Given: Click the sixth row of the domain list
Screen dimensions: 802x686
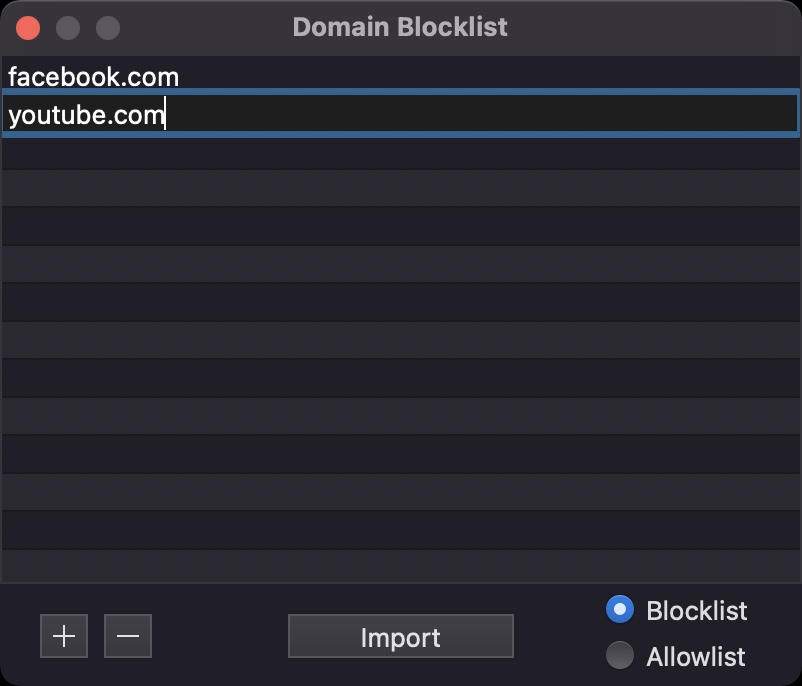Looking at the screenshot, I should (x=400, y=265).
